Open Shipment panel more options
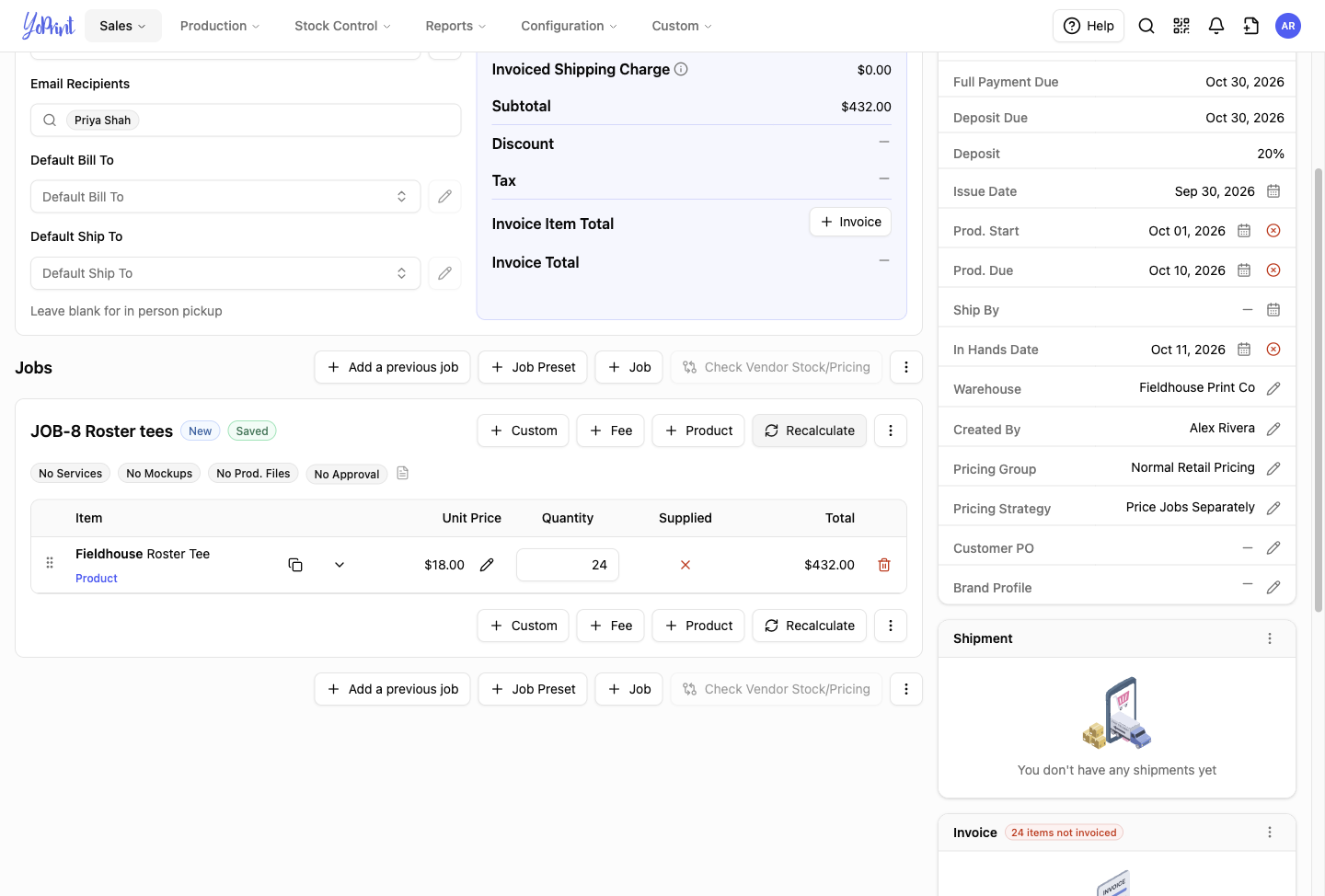The height and width of the screenshot is (896, 1325). [1270, 638]
